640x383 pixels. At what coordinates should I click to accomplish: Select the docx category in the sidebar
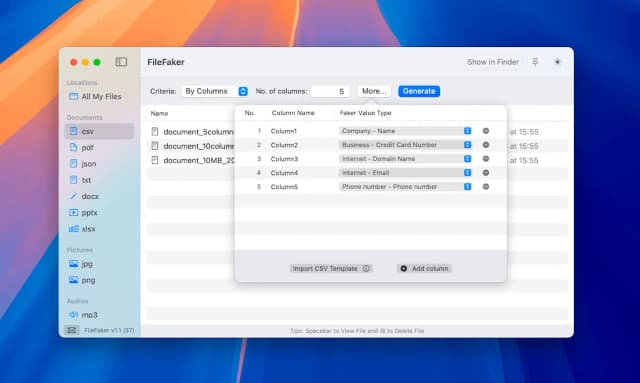pos(99,196)
